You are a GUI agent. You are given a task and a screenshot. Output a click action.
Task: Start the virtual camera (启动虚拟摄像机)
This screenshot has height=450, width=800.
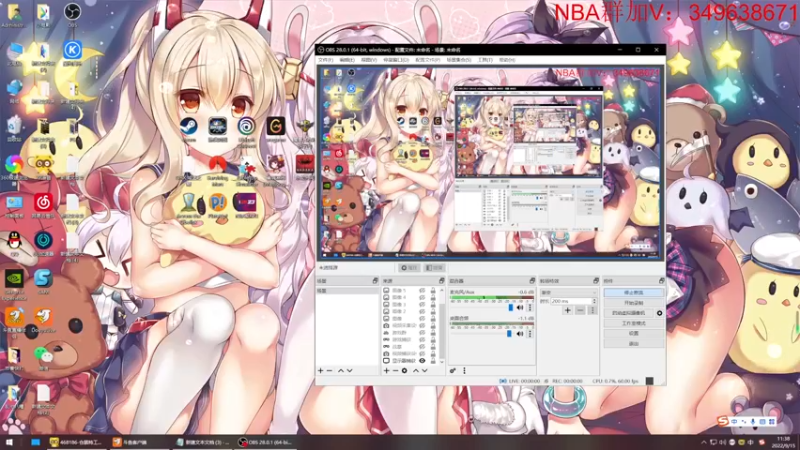629,313
